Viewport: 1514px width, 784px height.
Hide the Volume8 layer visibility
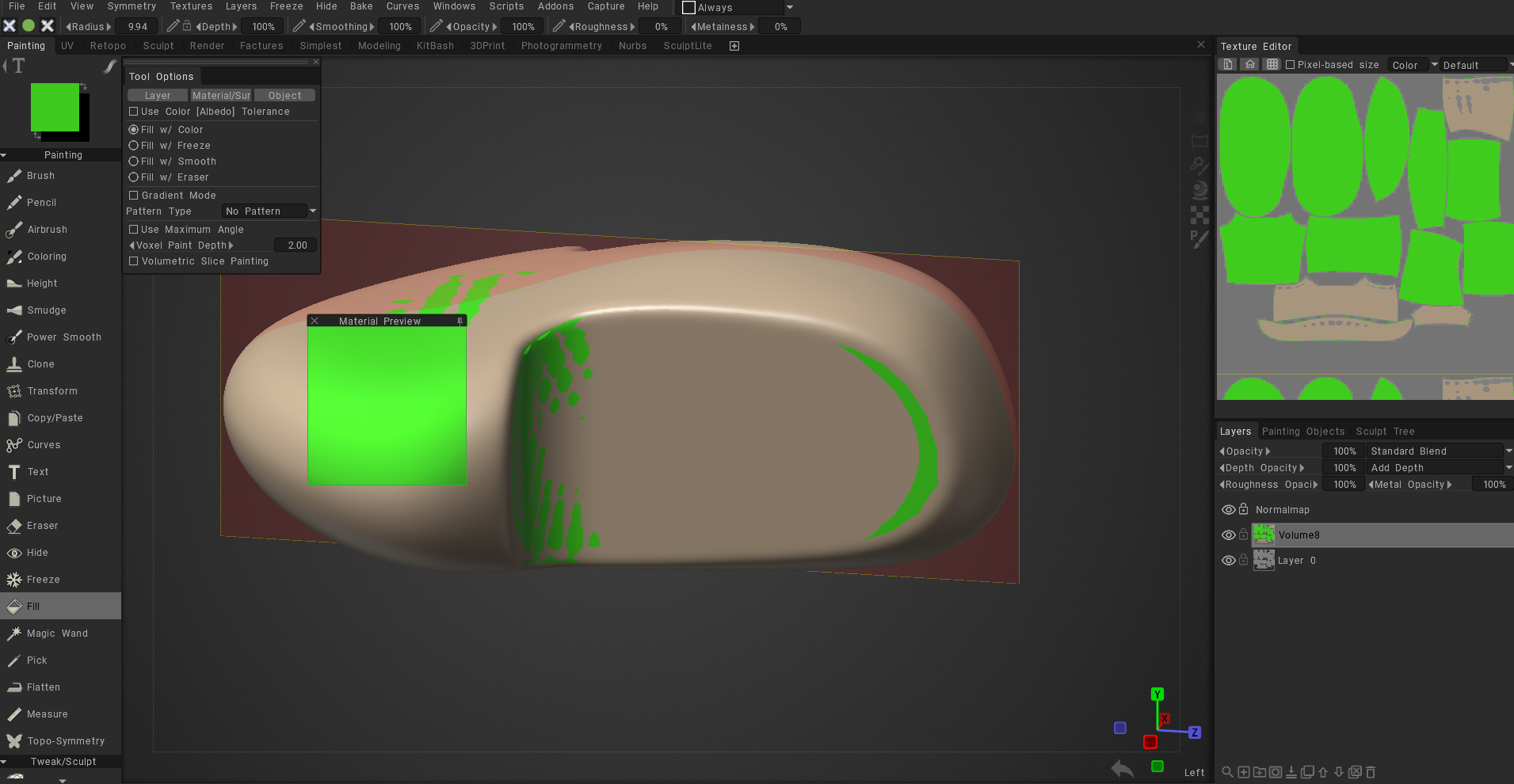[x=1228, y=535]
